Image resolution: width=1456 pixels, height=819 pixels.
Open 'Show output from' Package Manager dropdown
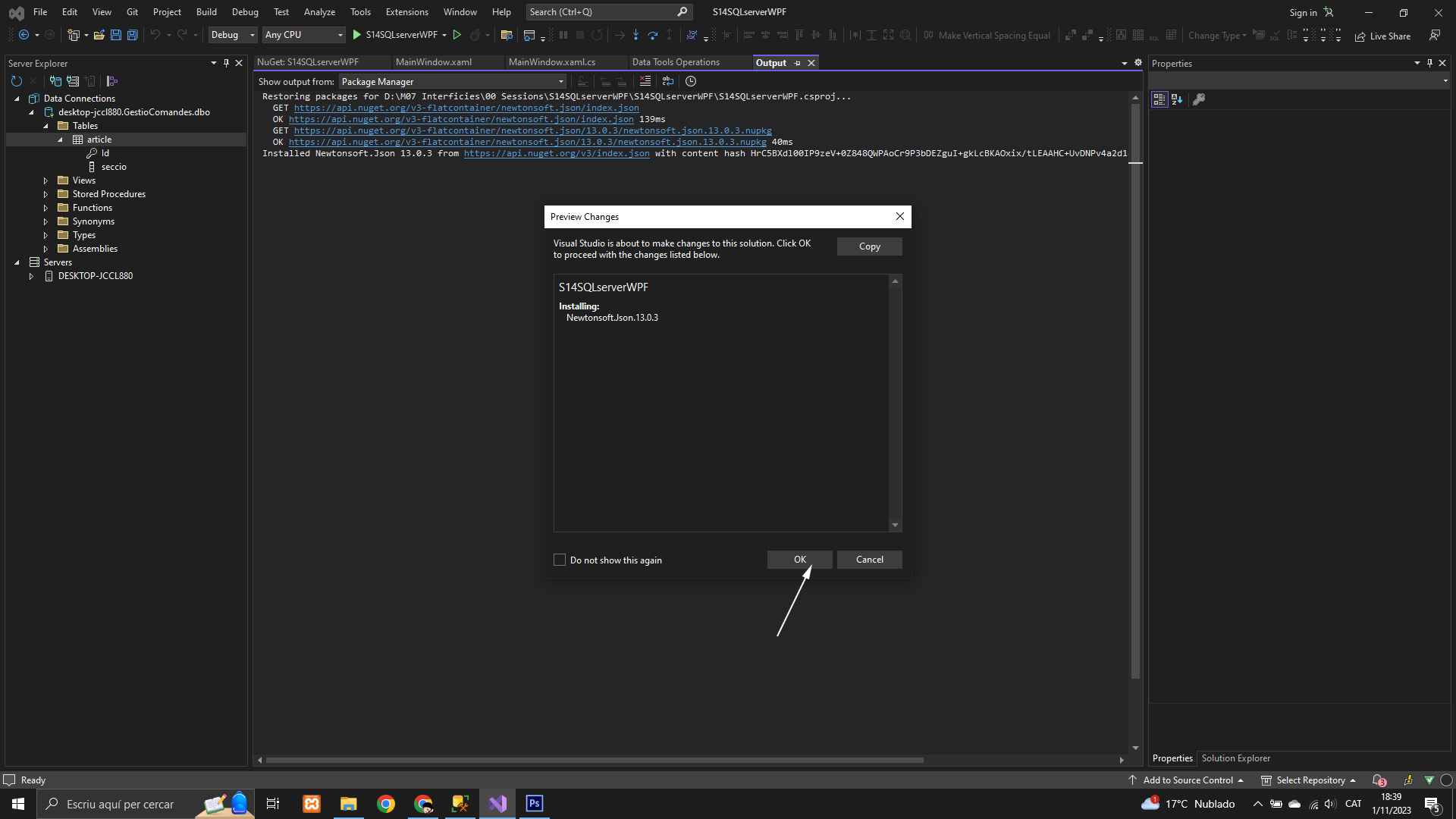click(453, 81)
